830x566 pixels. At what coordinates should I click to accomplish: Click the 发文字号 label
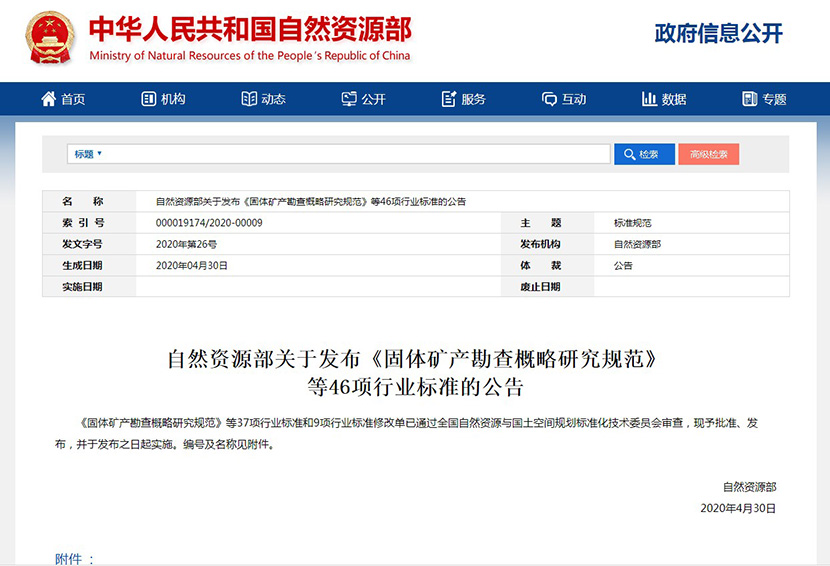click(x=82, y=244)
